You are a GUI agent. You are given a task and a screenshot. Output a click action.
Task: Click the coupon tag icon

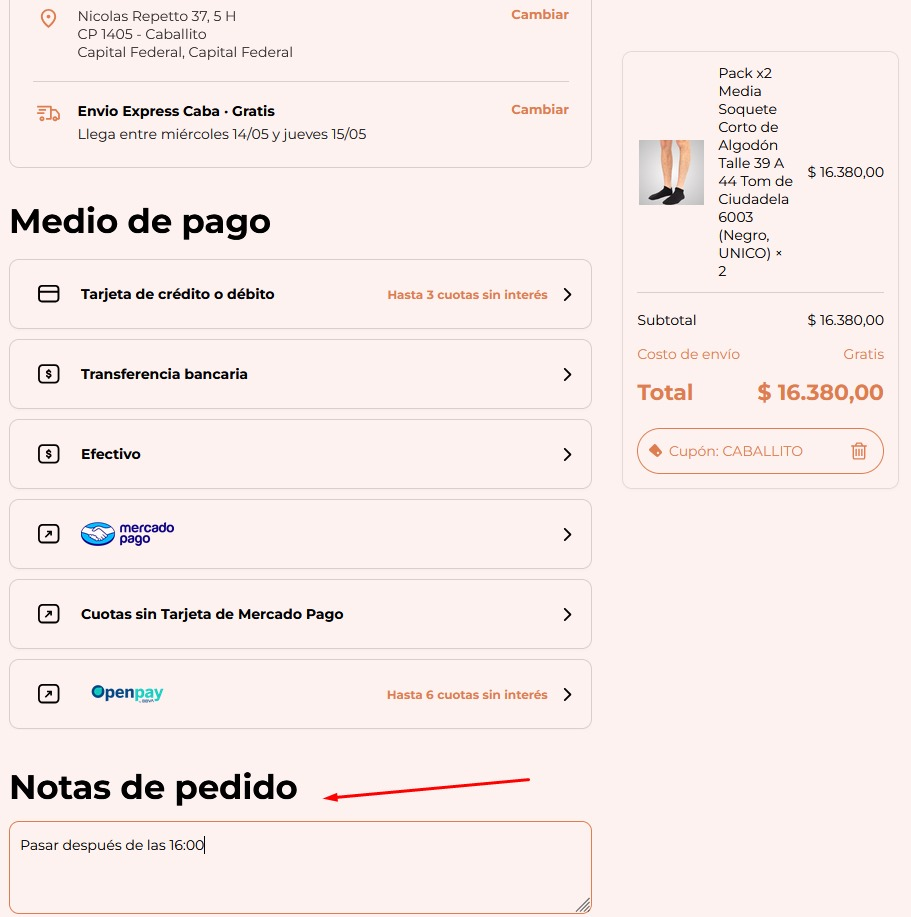point(655,451)
